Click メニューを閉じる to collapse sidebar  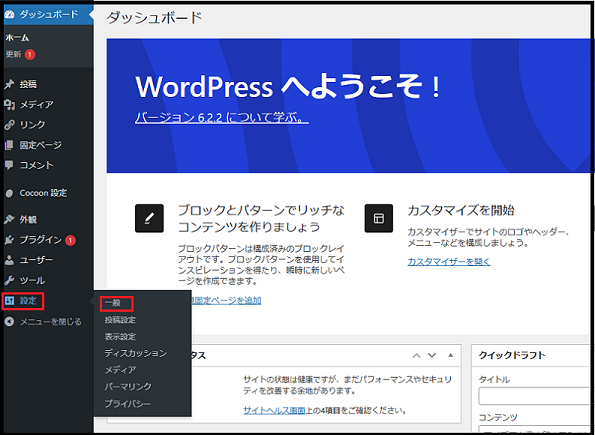pyautogui.click(x=51, y=322)
